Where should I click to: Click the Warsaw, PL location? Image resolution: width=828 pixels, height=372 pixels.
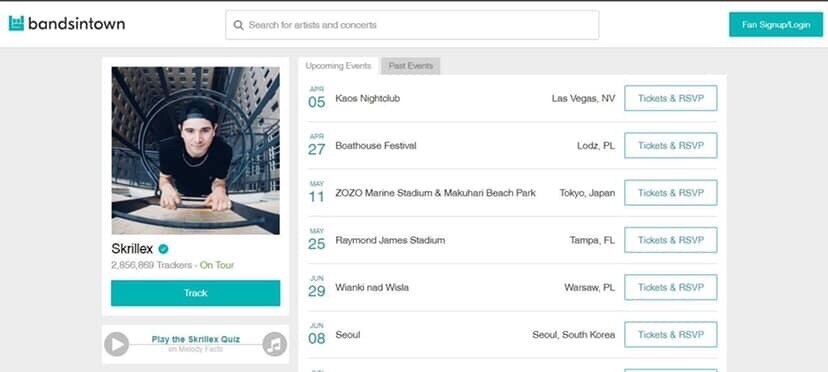click(589, 287)
